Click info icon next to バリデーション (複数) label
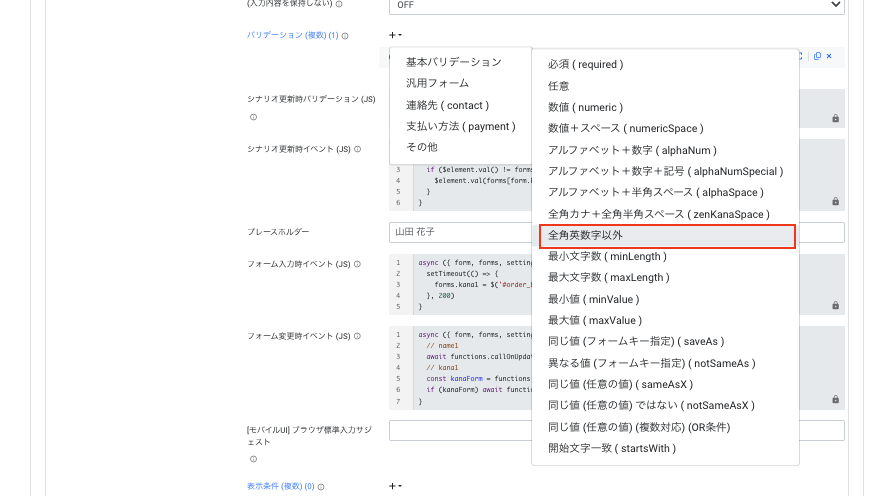888x496 pixels. point(345,36)
